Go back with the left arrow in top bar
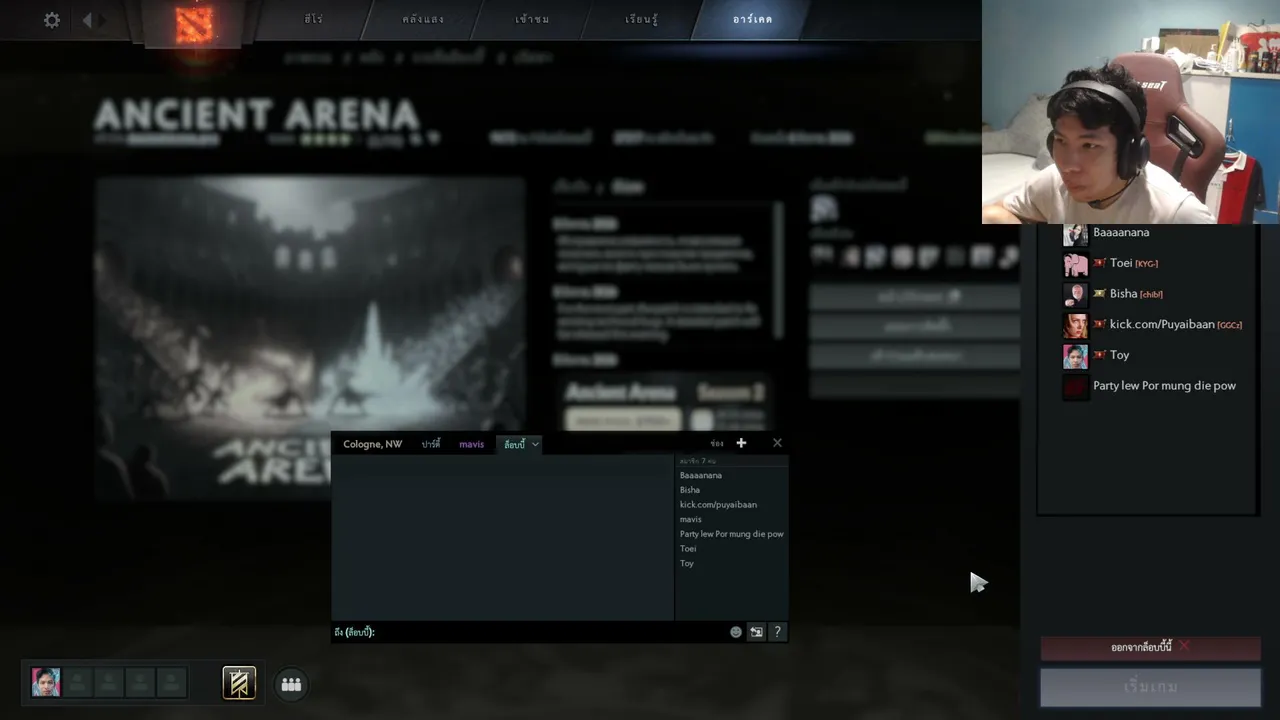Screen dimensions: 1280x720 point(87,20)
